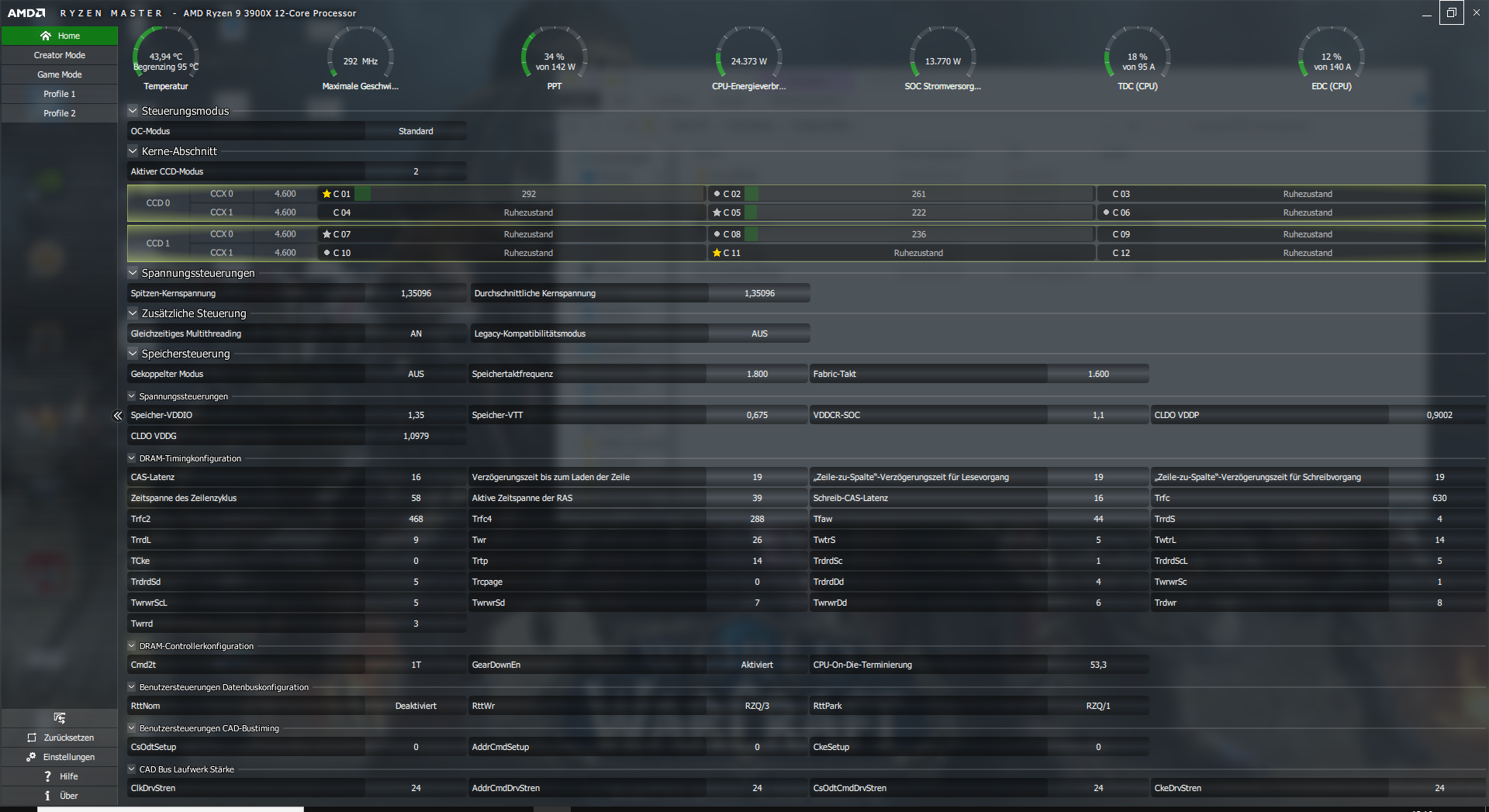The height and width of the screenshot is (812, 1489).
Task: Click Speichertaktfrequenz value 1.800
Action: click(x=757, y=374)
